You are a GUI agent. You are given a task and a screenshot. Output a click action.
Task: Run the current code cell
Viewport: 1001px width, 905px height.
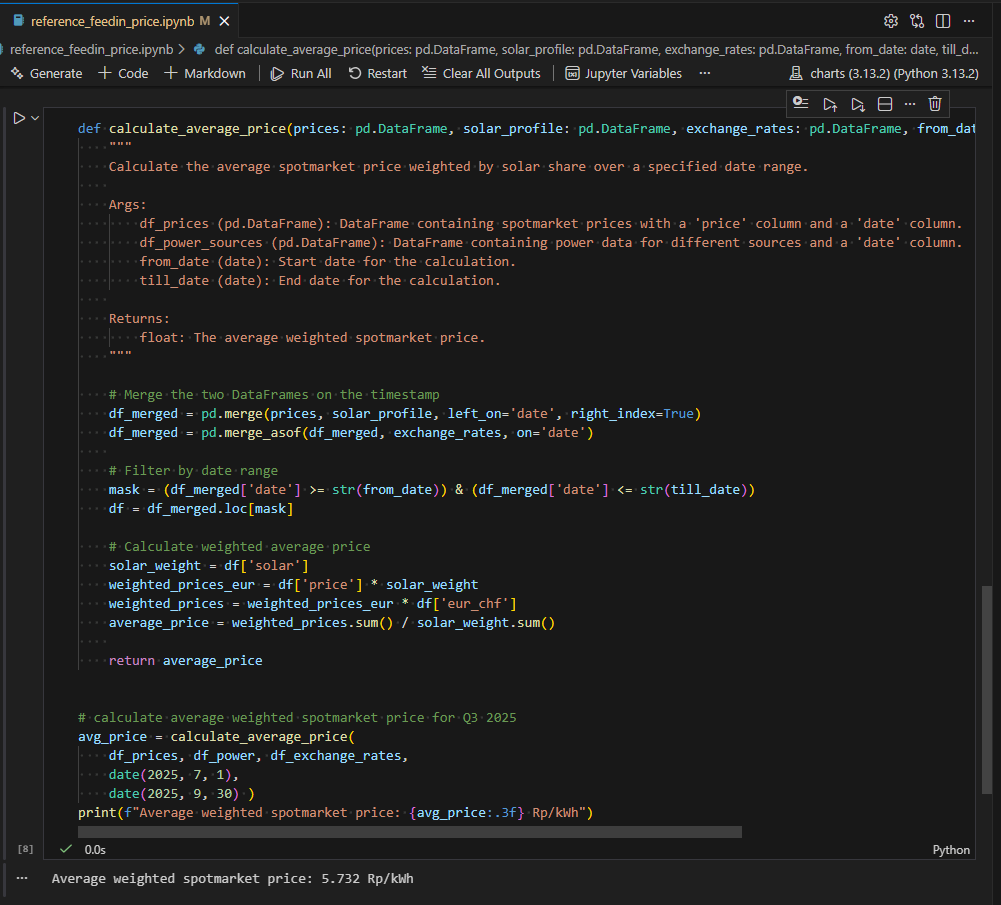point(18,118)
